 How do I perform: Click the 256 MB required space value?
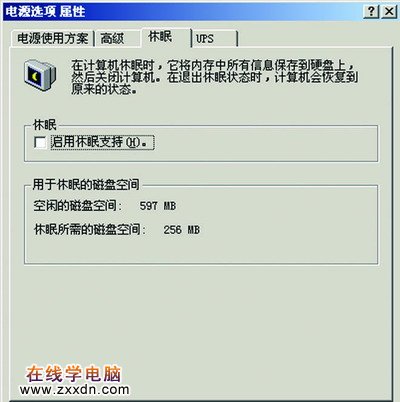pyautogui.click(x=181, y=230)
